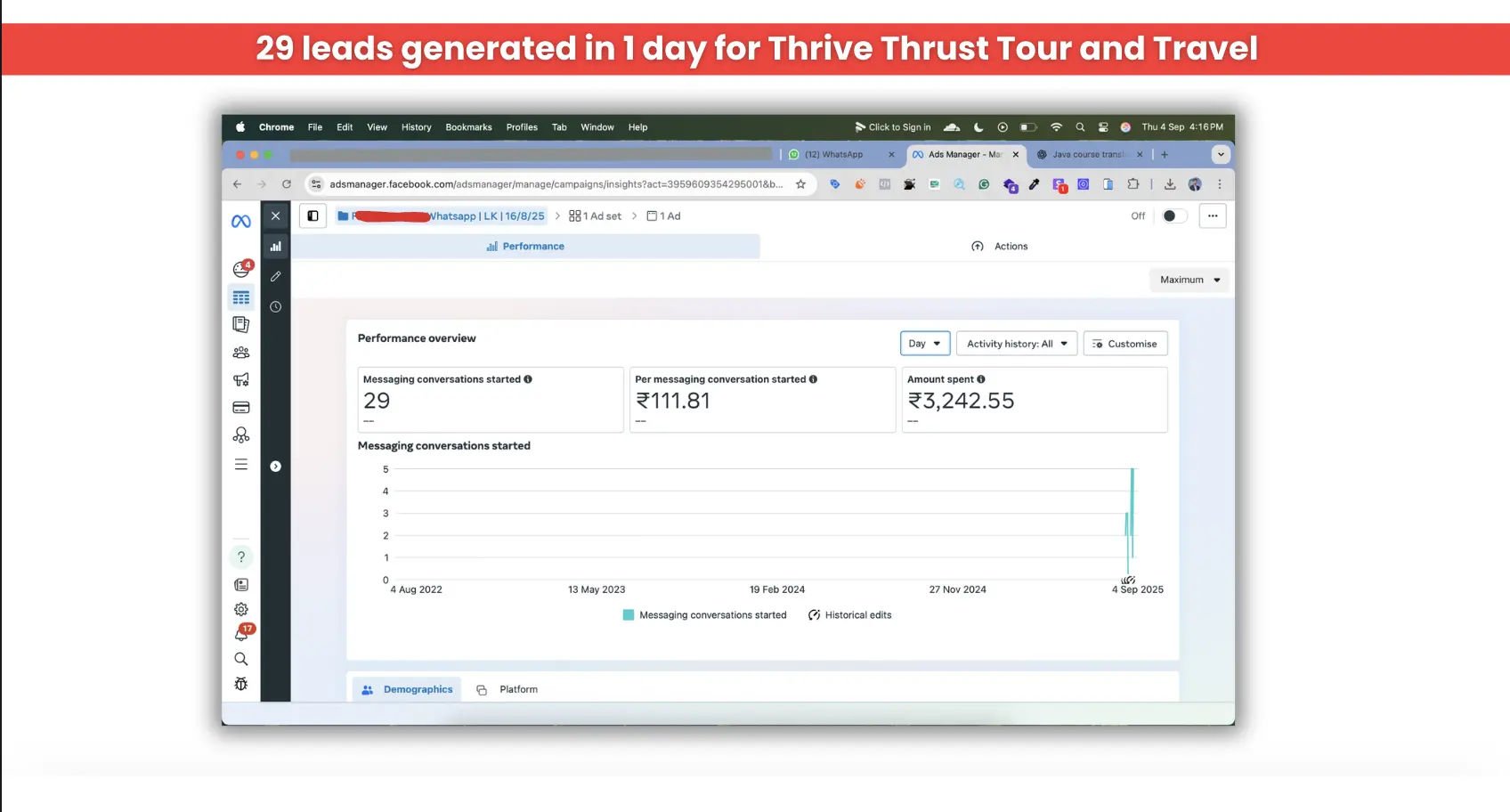Viewport: 1510px width, 812px height.
Task: Select the Edit pencil icon in dark panel
Action: coord(276,277)
